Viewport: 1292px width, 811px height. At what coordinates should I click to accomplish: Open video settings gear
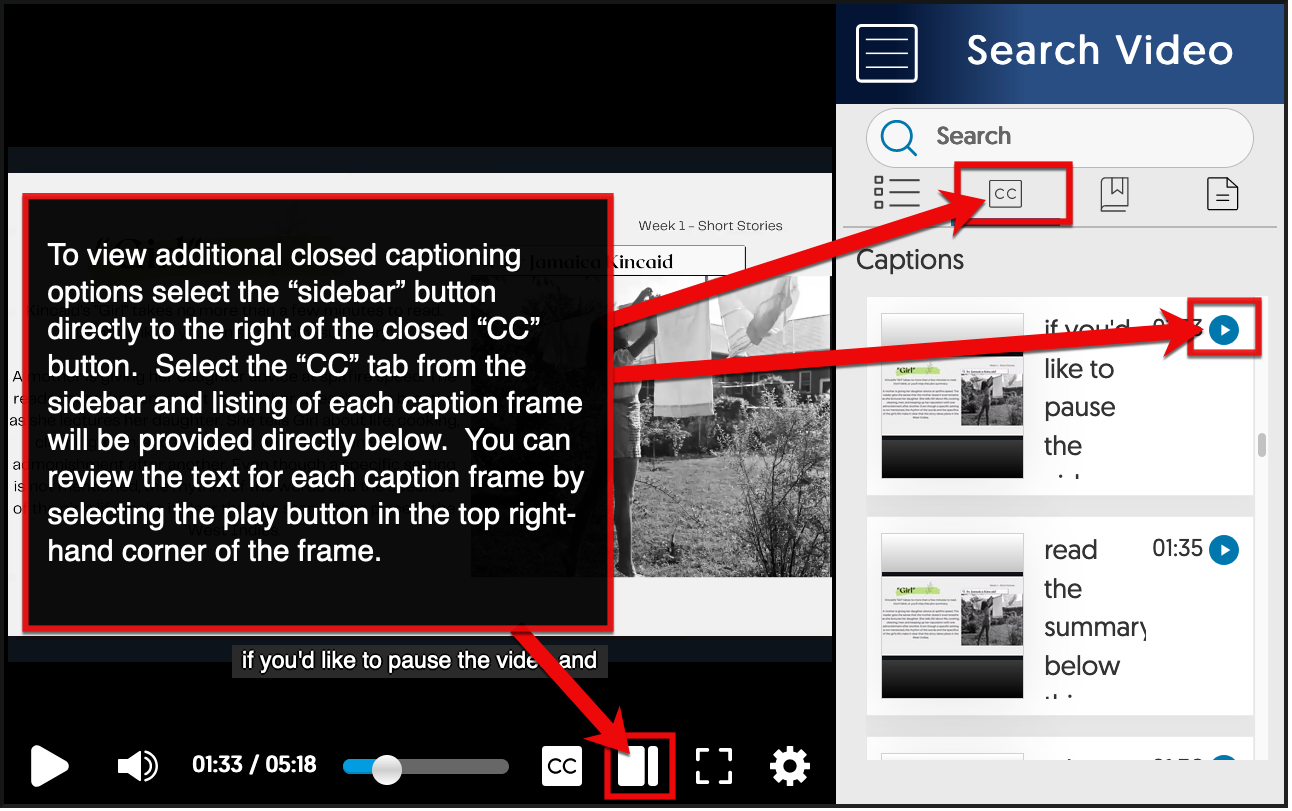789,766
